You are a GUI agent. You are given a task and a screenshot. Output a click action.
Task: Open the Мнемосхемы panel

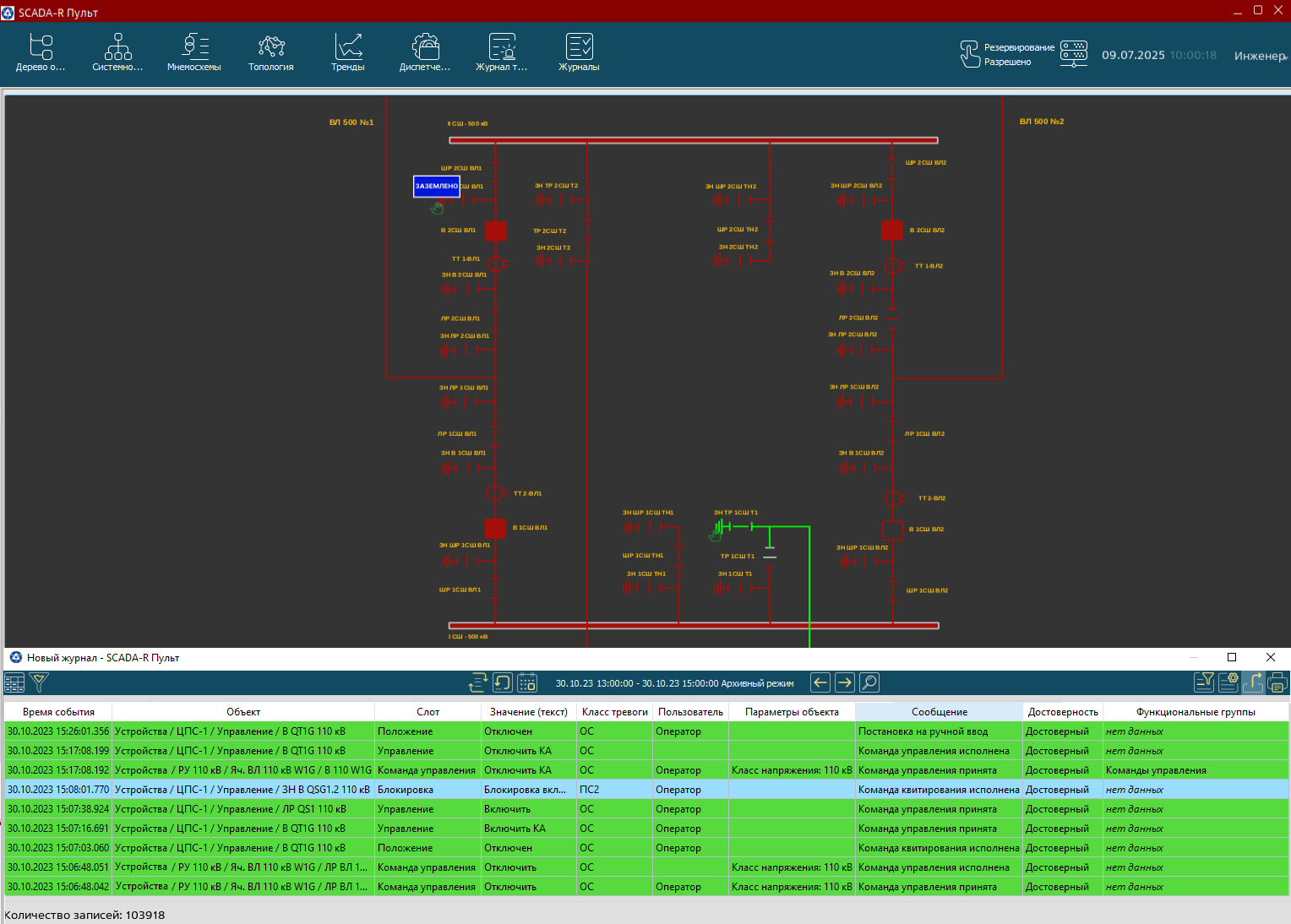[194, 52]
